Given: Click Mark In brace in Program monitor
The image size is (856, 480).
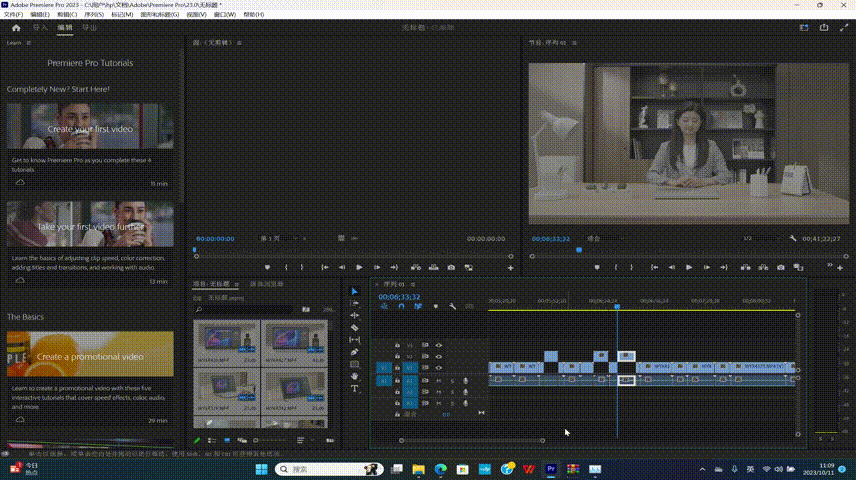Looking at the screenshot, I should point(616,268).
